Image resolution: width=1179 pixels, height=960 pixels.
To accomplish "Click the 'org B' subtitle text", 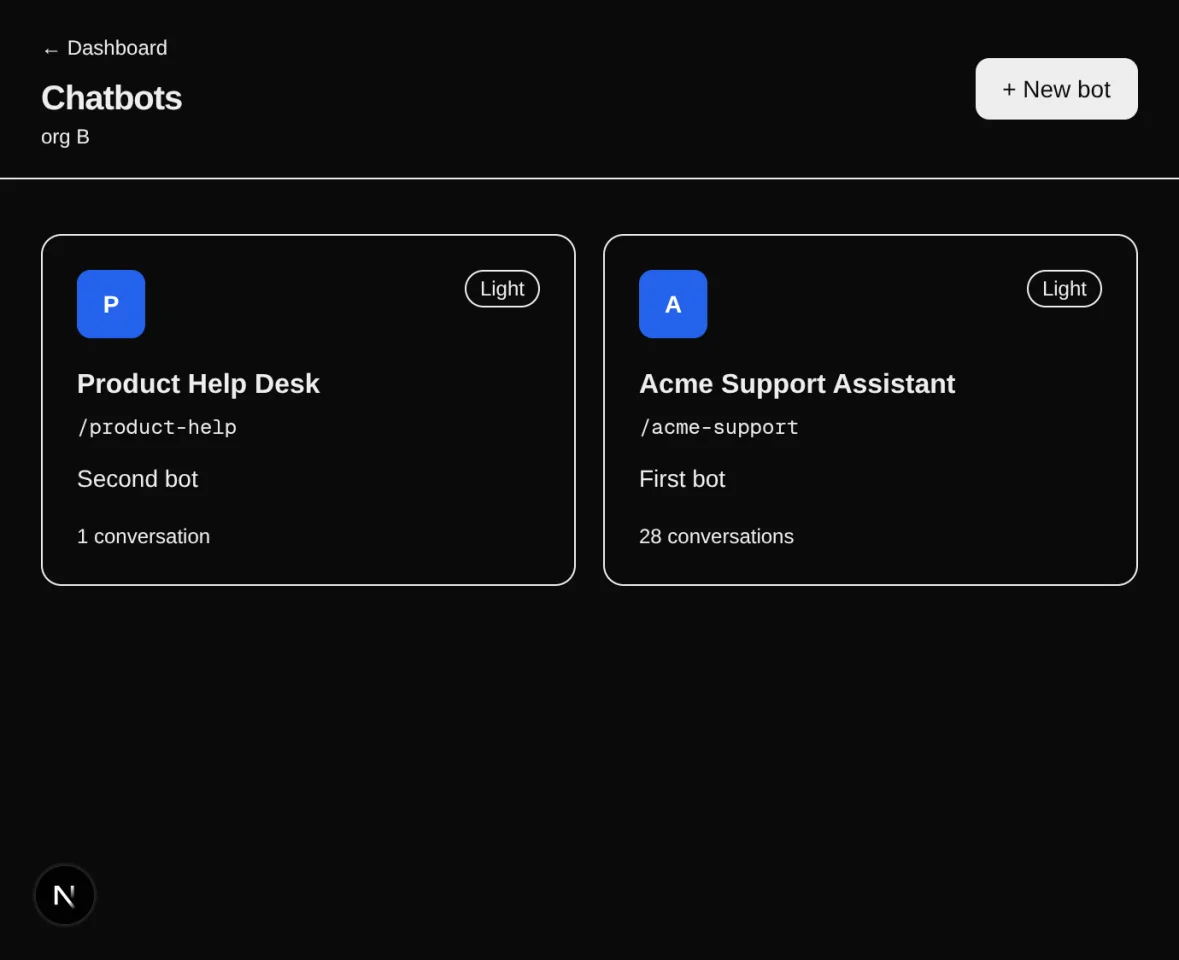I will coord(65,137).
